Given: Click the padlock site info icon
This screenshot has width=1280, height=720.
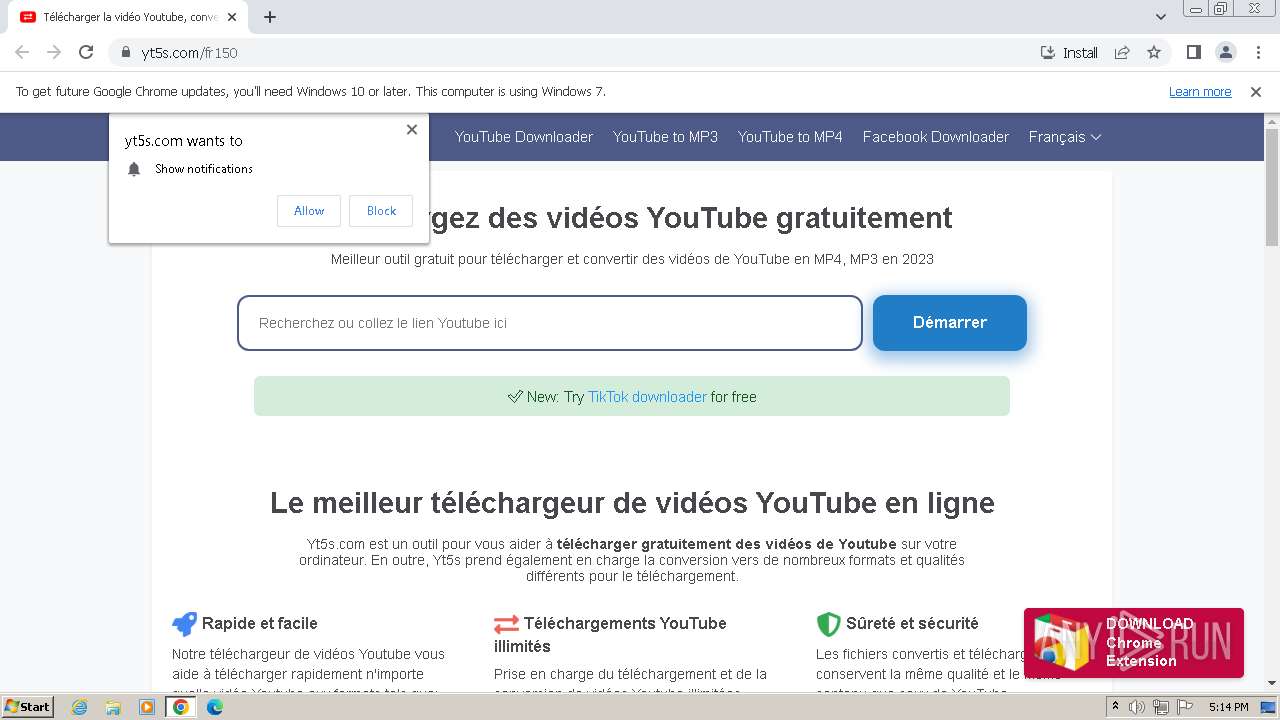Looking at the screenshot, I should tap(126, 52).
